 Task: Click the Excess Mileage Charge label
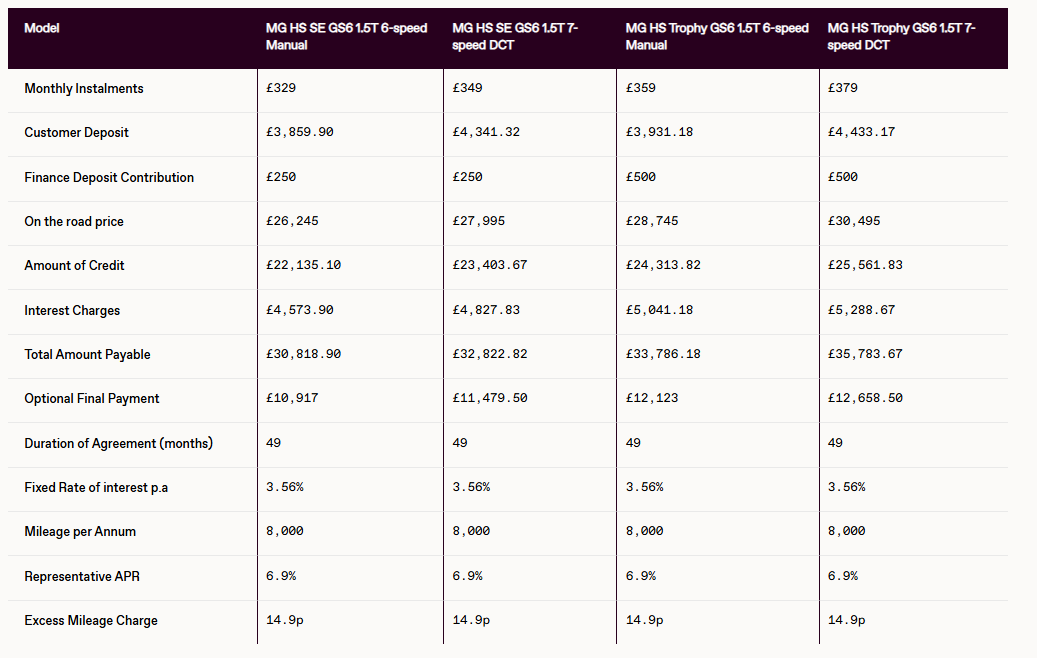pos(91,621)
